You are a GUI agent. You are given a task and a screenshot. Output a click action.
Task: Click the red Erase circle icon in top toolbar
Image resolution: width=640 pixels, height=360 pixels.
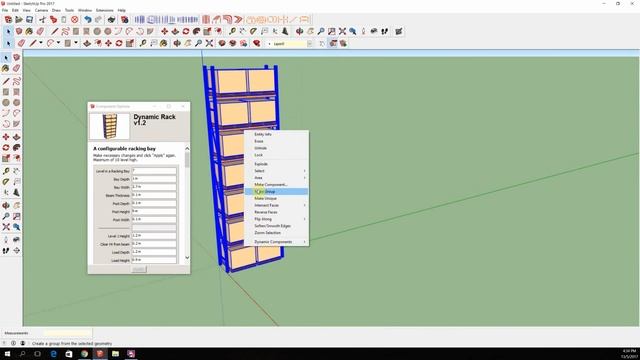pyautogui.click(x=74, y=19)
